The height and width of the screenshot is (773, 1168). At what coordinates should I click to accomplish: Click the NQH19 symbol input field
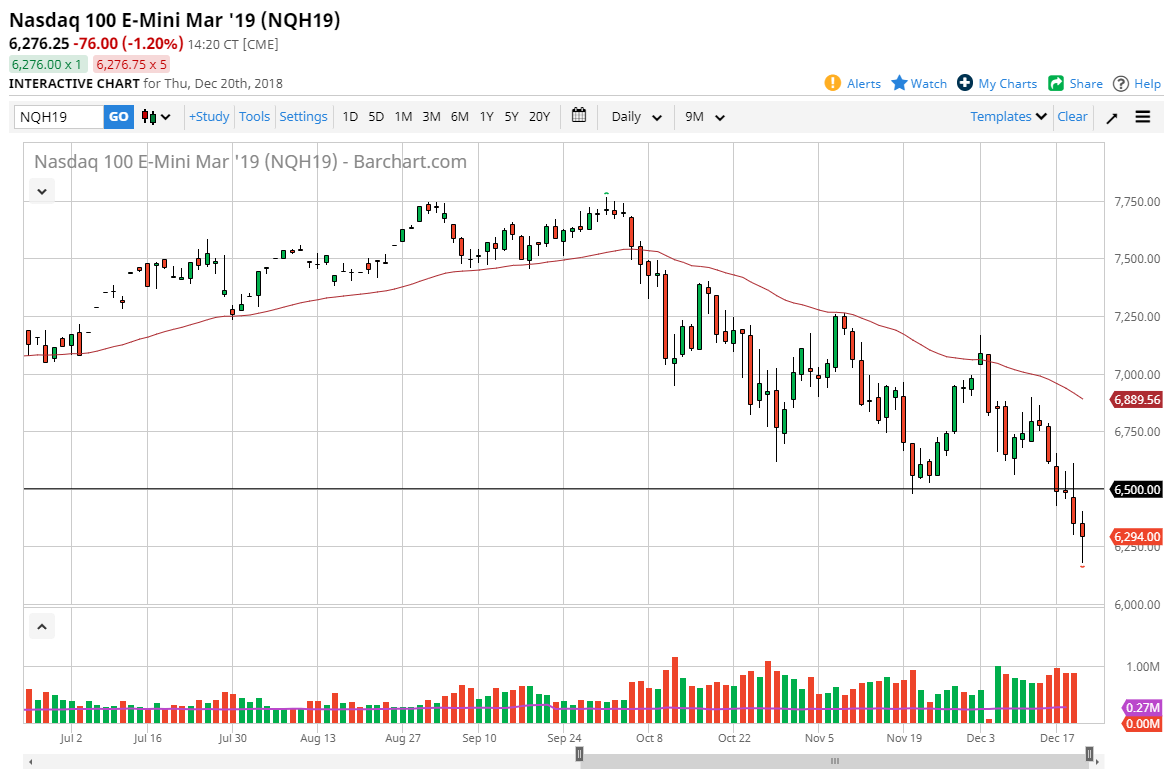(x=55, y=116)
